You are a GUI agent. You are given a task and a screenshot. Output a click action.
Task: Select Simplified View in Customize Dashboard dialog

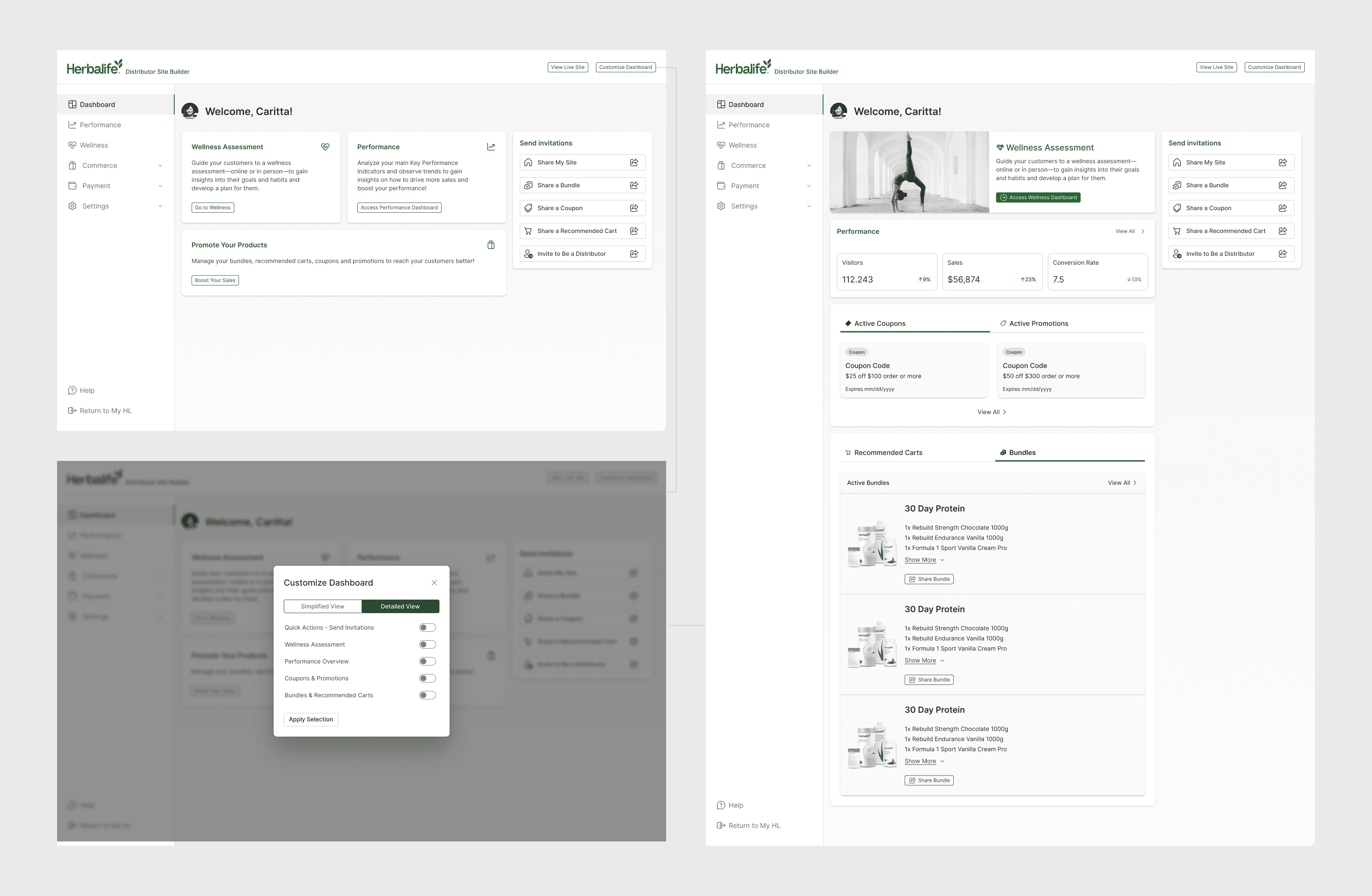[x=322, y=606]
